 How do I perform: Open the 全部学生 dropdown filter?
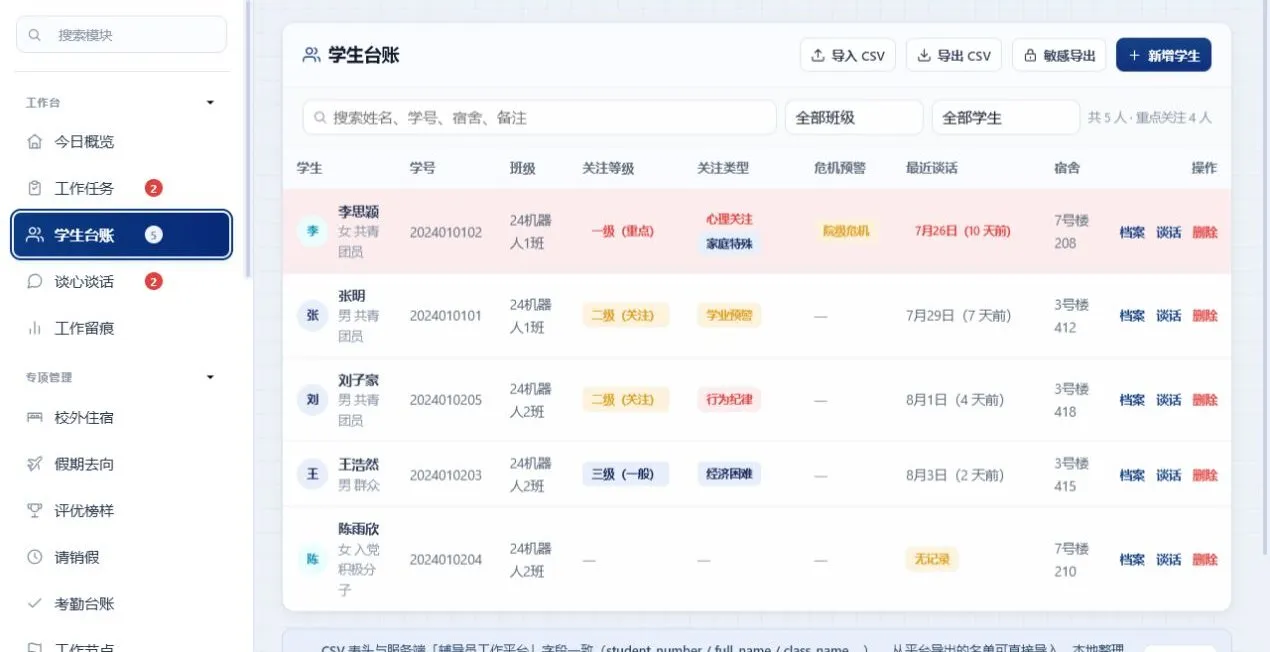pyautogui.click(x=1005, y=117)
